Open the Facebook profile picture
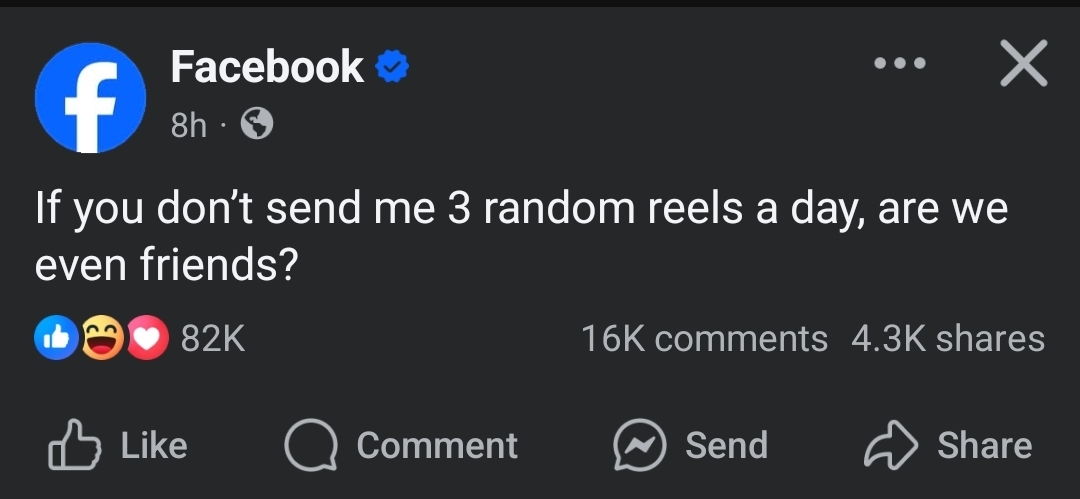 click(90, 98)
